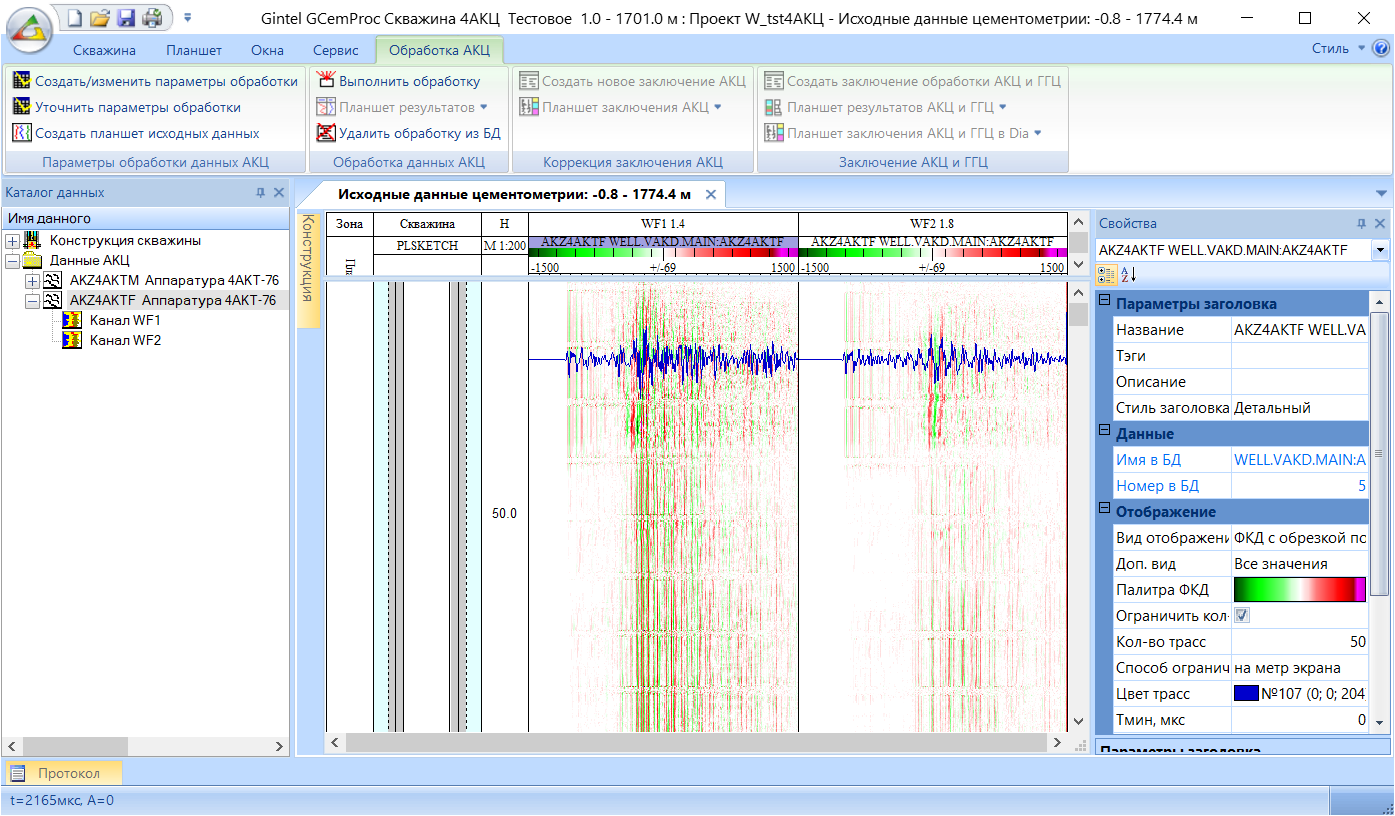Pin the Каталог данных panel
The image size is (1395, 816).
[261, 193]
